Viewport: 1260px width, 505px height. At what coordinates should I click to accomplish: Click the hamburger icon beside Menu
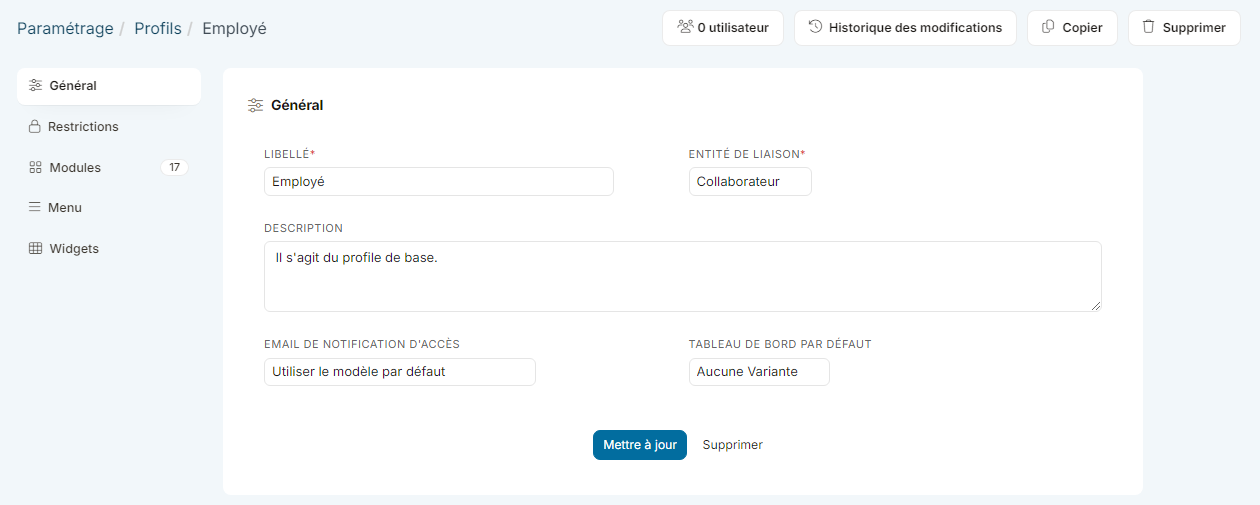tap(35, 207)
